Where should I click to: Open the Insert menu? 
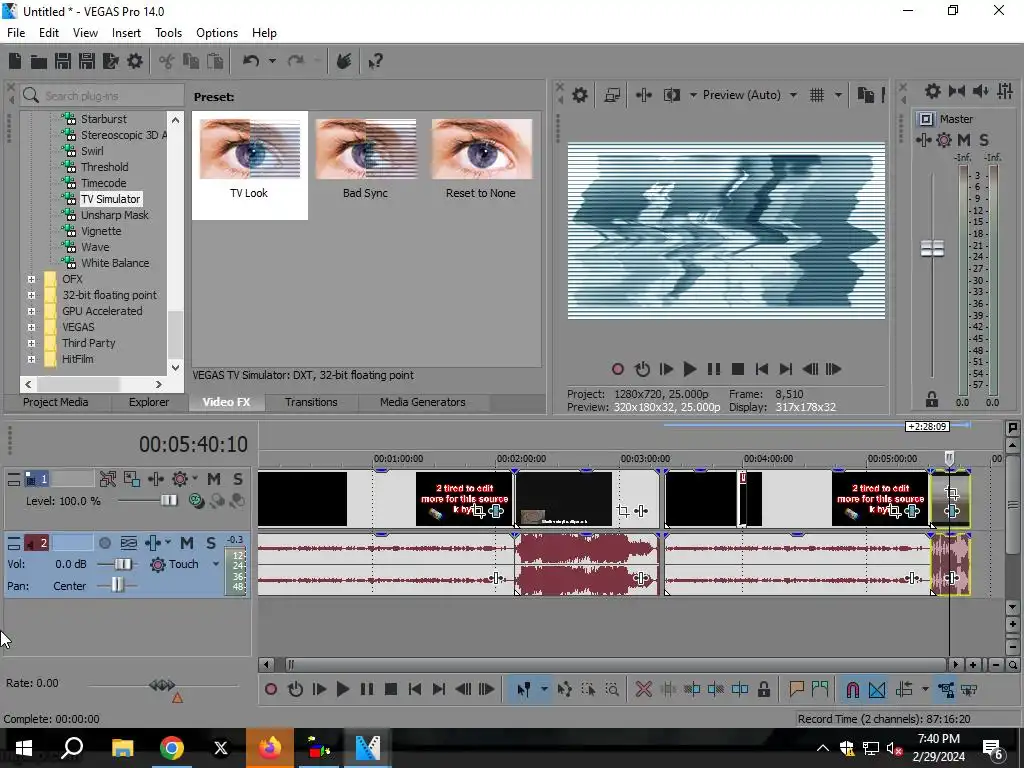pos(126,33)
